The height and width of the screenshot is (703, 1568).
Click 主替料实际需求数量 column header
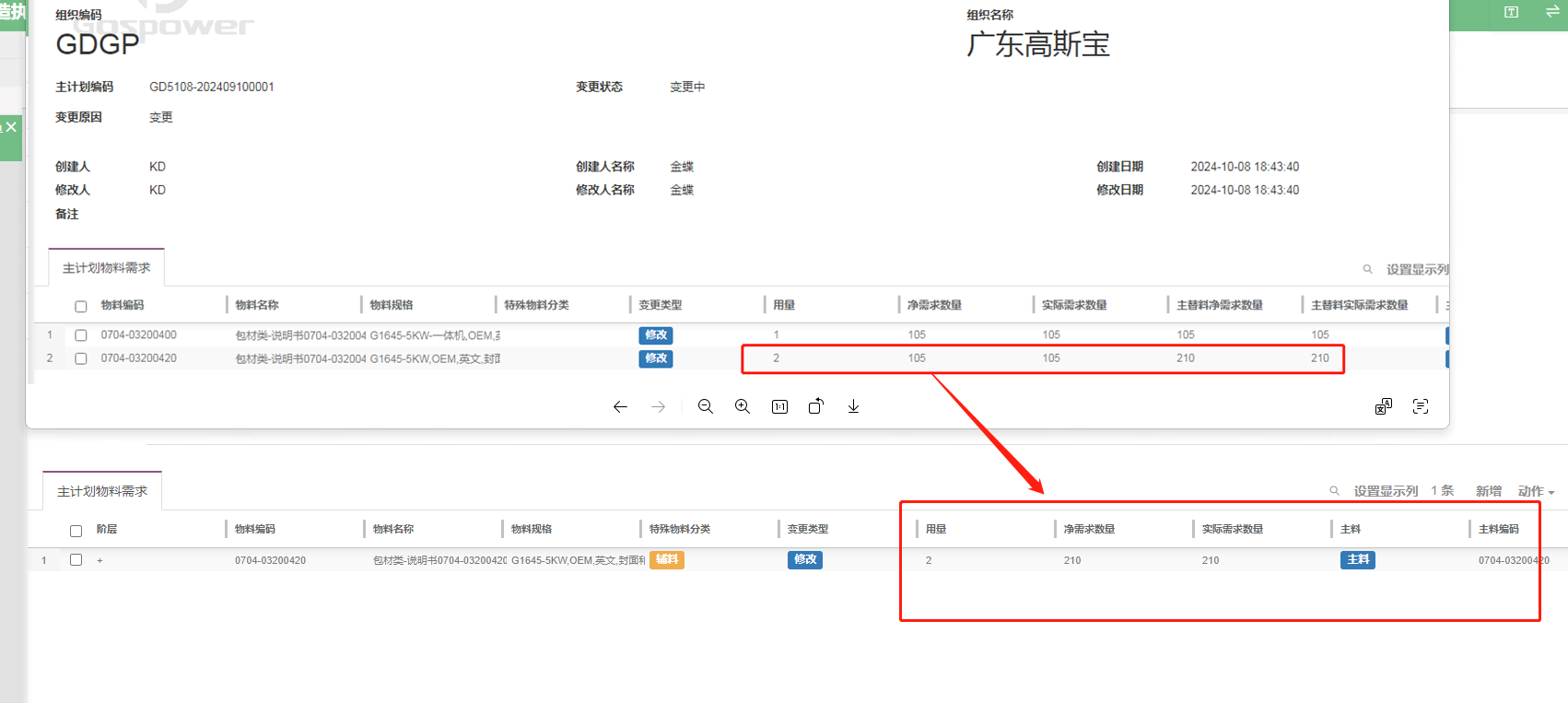1360,305
